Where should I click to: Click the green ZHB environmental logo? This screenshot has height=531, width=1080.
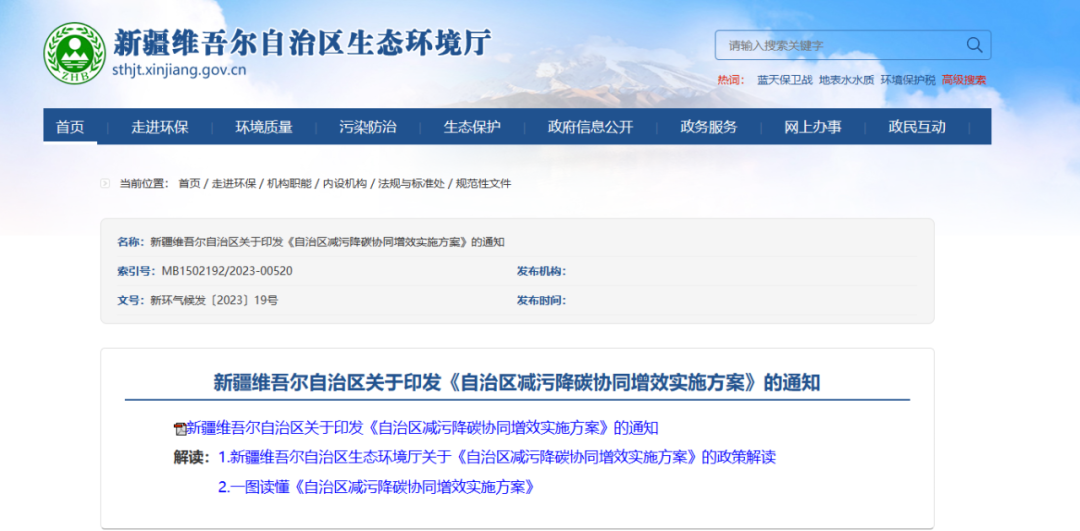tap(74, 54)
